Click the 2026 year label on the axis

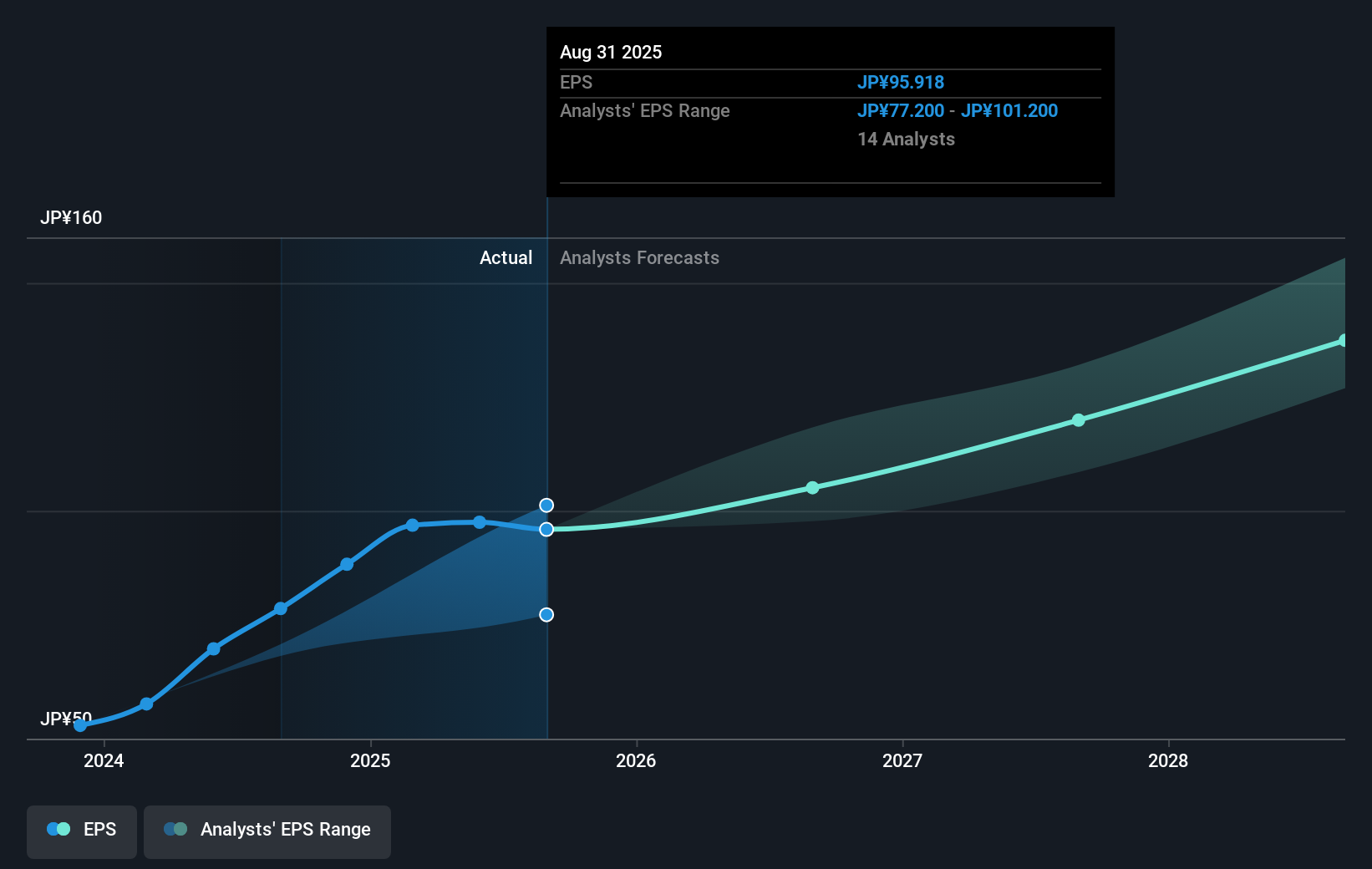click(638, 761)
